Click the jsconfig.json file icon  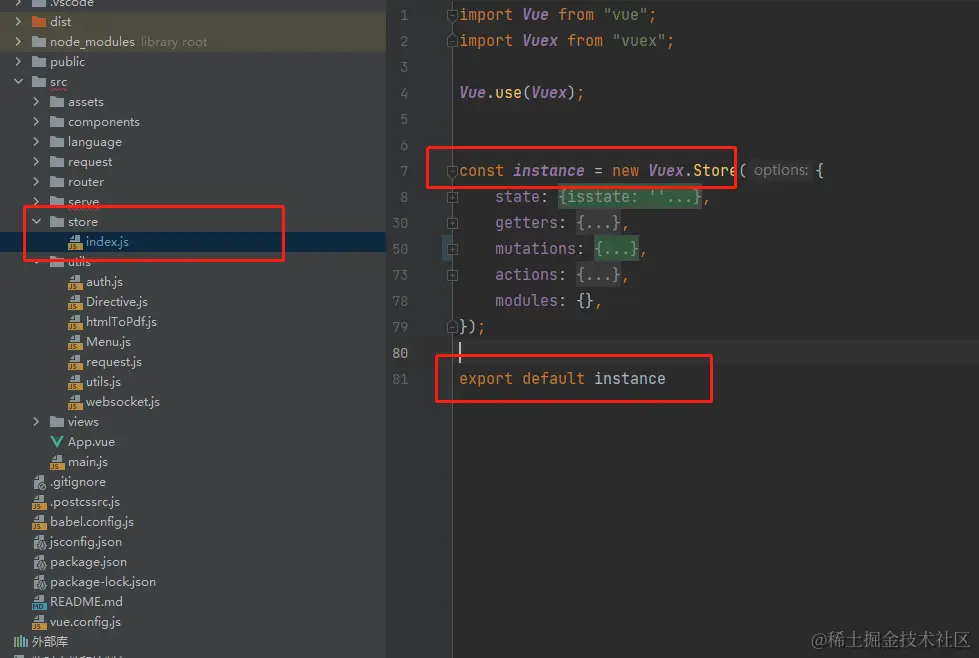pos(39,542)
